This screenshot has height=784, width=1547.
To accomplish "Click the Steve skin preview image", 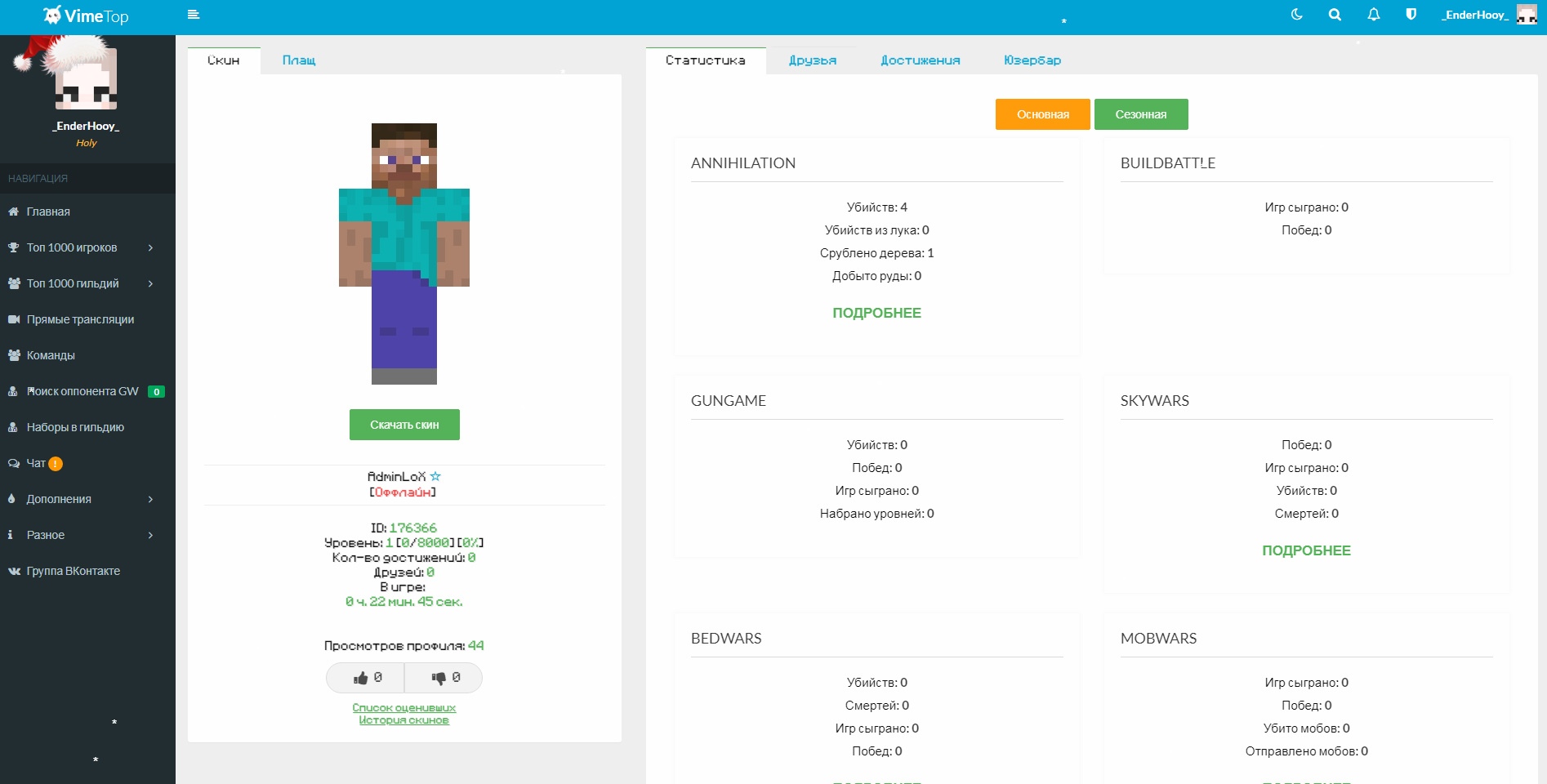I will tap(404, 254).
